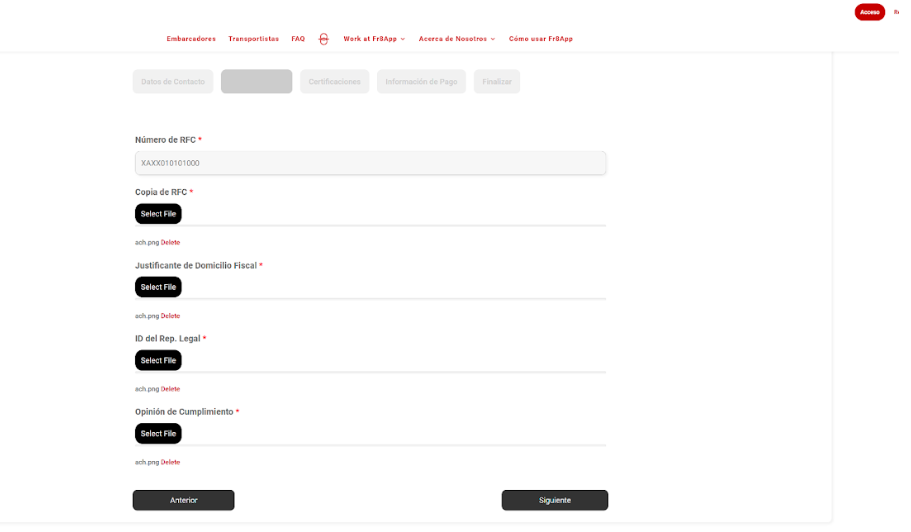
Task: Continue with the Siguiente button
Action: coord(555,500)
